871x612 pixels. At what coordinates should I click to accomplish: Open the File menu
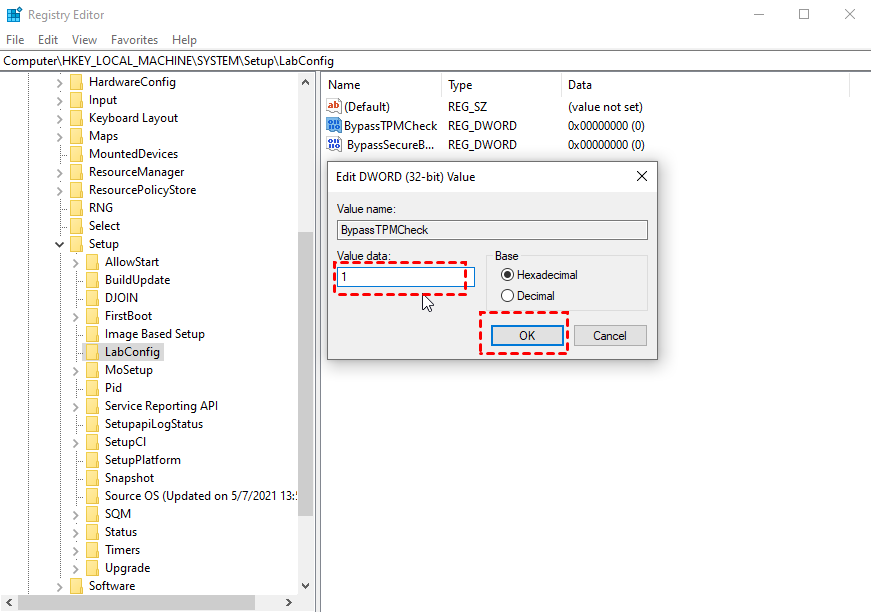(15, 40)
